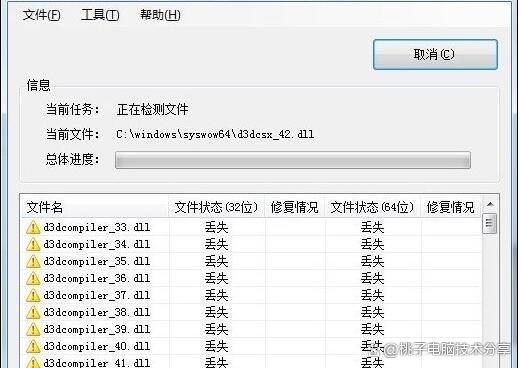The width and height of the screenshot is (521, 368).
Task: Click warning icon for d3dcompiler_35.dll
Action: (x=33, y=261)
